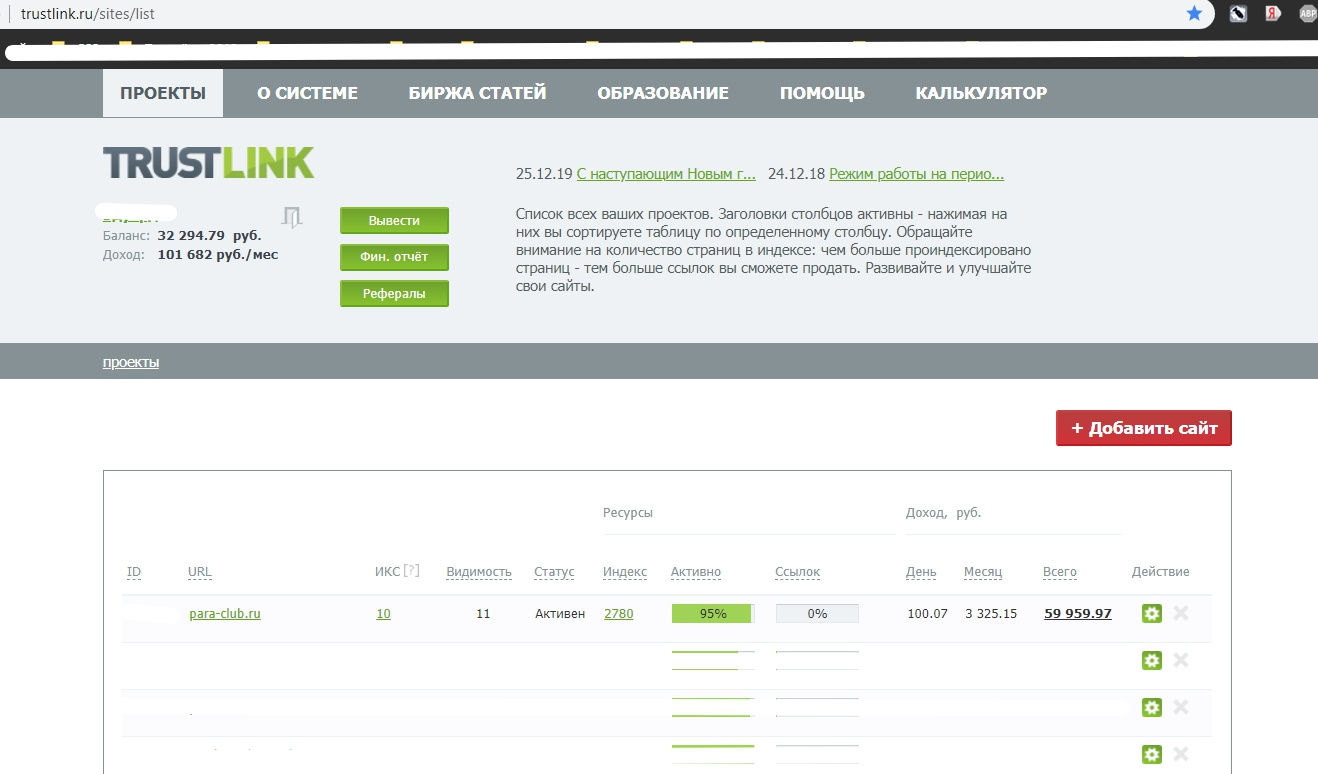Sort by the Статус column header

coord(554,572)
